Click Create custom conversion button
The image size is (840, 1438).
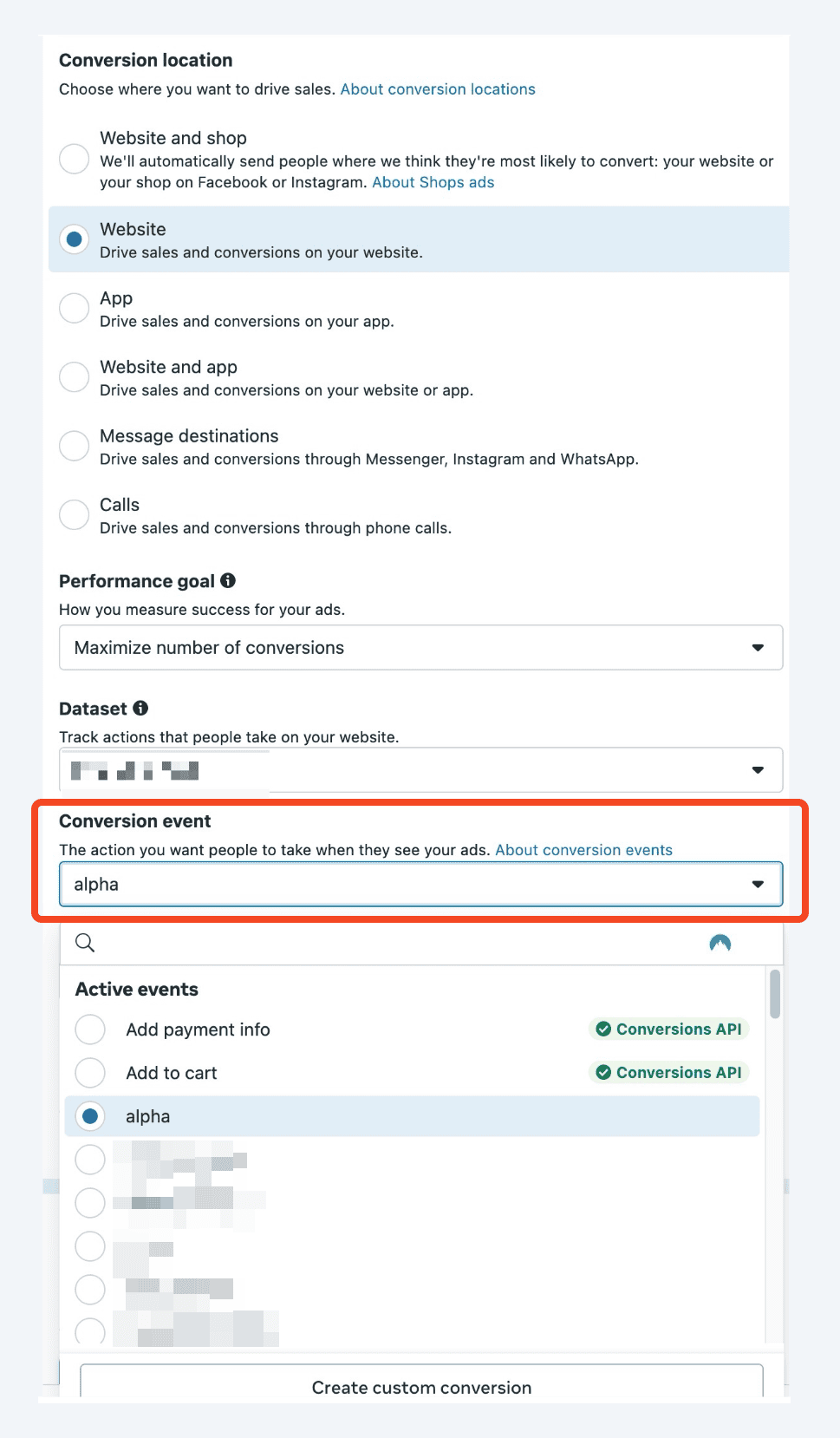421,1386
